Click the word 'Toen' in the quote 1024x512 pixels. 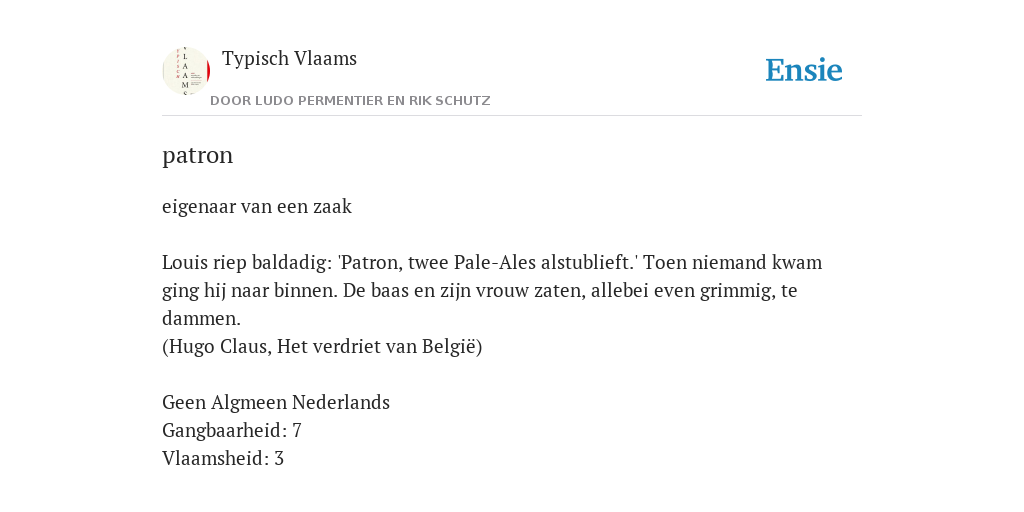click(665, 263)
